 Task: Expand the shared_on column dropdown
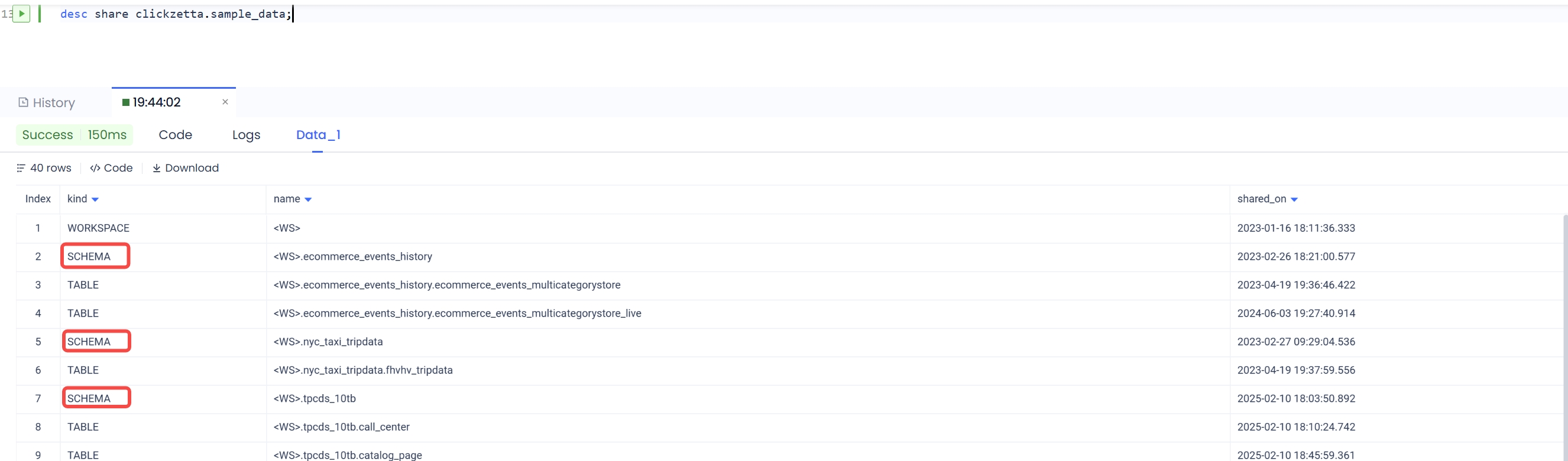pos(1294,200)
